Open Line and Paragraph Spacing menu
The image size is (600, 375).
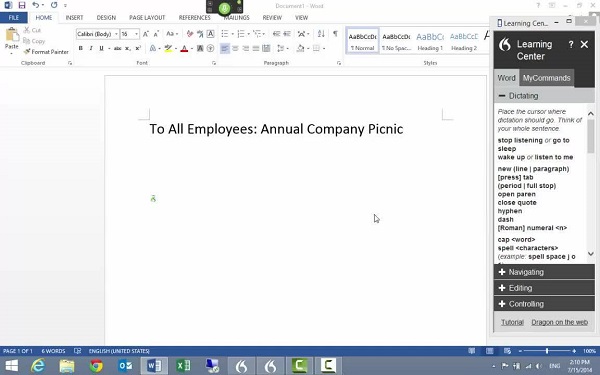pyautogui.click(x=282, y=48)
